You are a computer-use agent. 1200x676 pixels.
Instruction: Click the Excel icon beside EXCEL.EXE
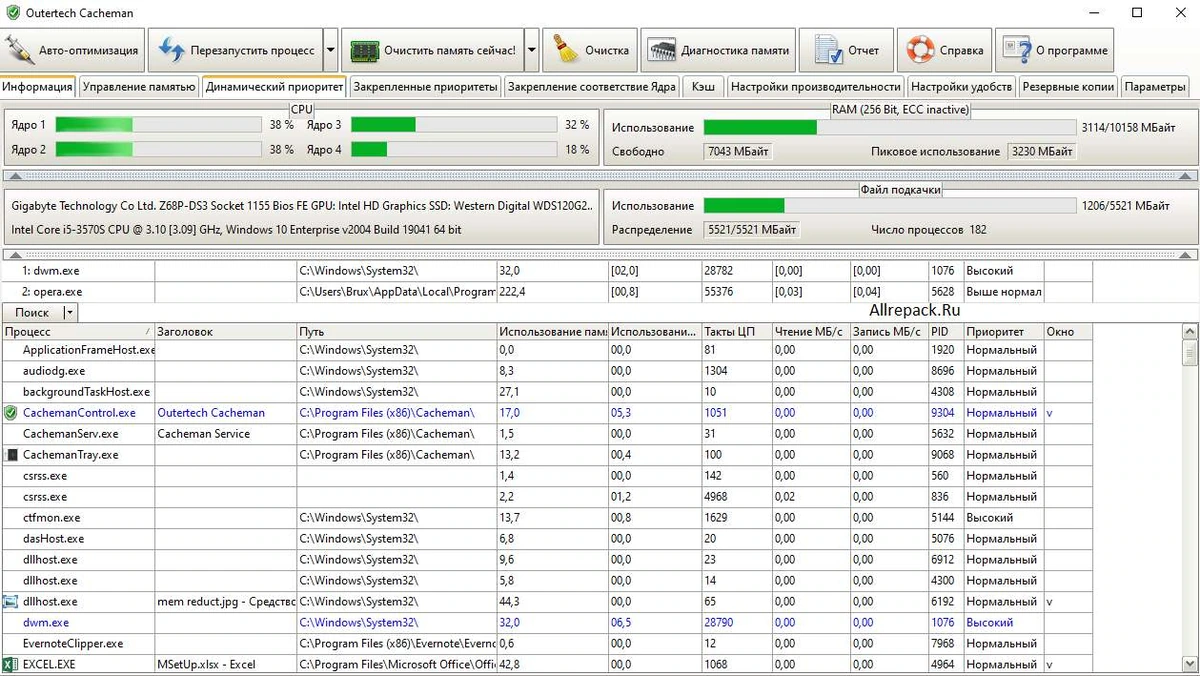coord(11,665)
